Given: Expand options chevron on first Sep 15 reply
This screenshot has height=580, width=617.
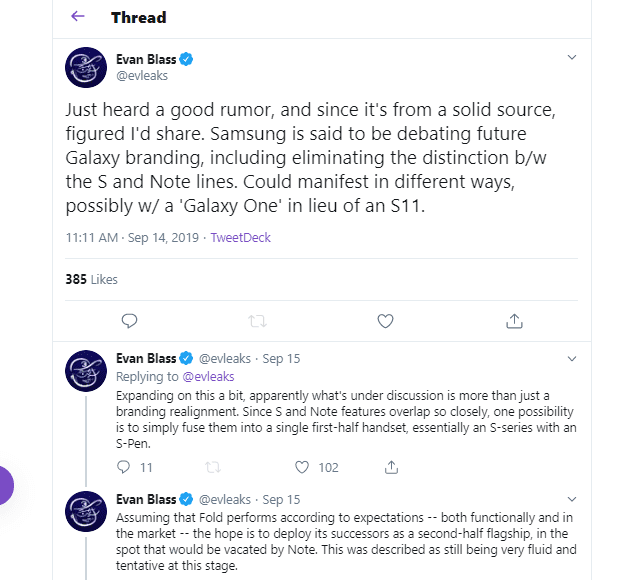Looking at the screenshot, I should [572, 358].
